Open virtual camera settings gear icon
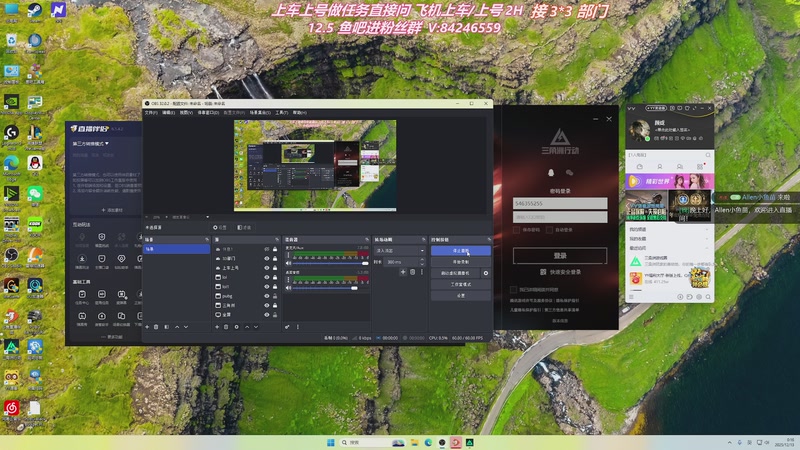This screenshot has height=450, width=800. click(x=486, y=273)
